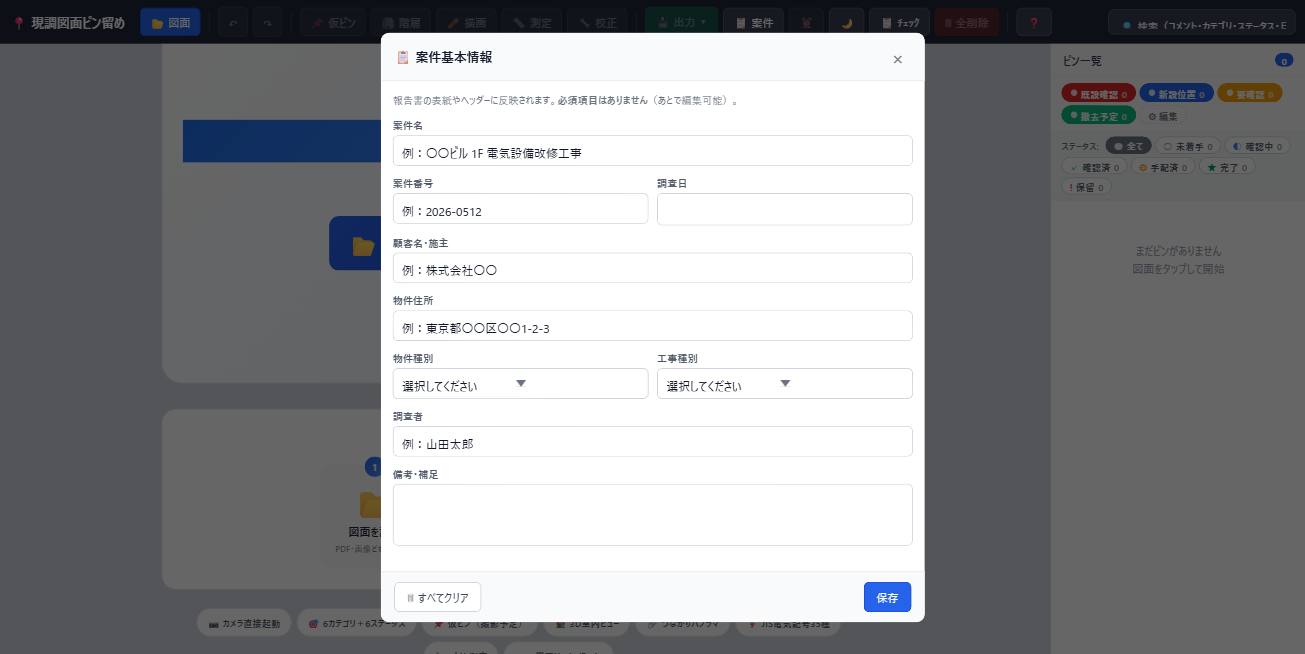Click the search box in the top bar
This screenshot has height=654, width=1305.
point(1202,24)
